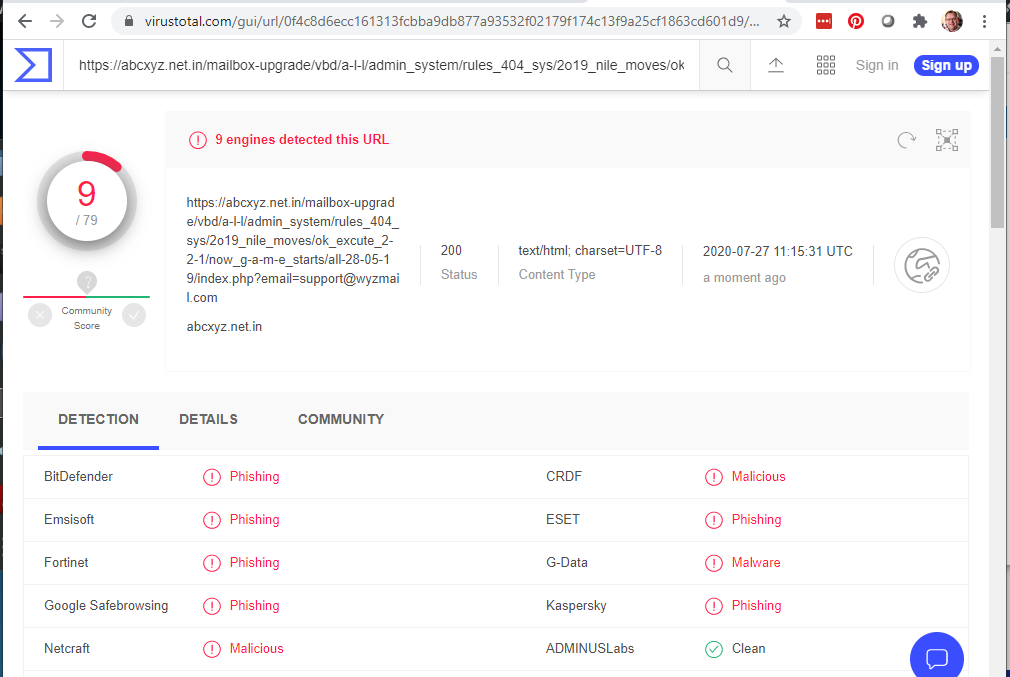Click the Chrome profile avatar
This screenshot has width=1010, height=677.
(952, 21)
